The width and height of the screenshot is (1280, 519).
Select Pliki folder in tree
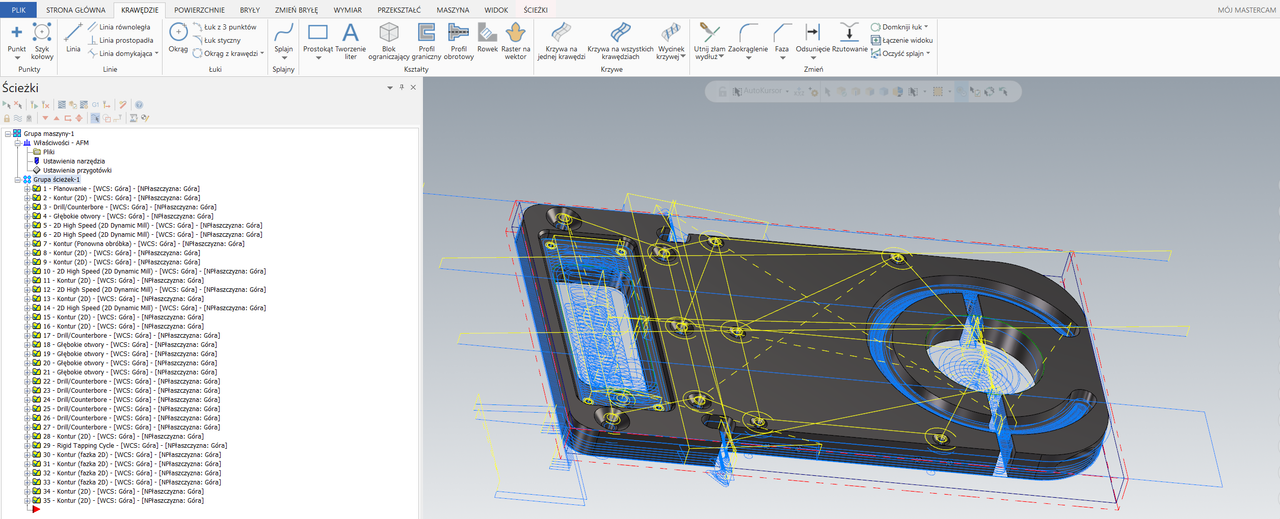pyautogui.click(x=49, y=152)
